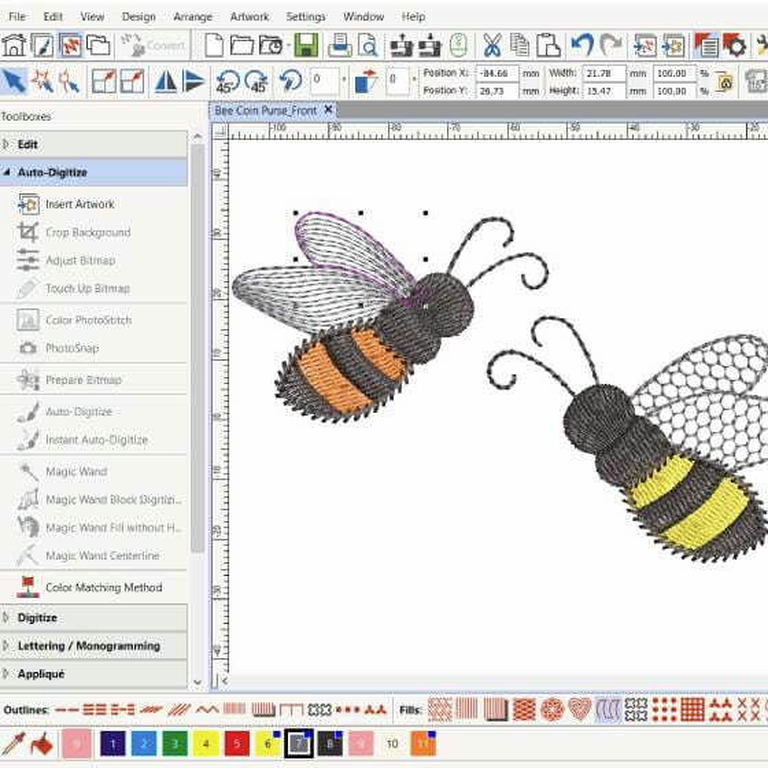Viewport: 768px width, 768px height.
Task: Click the Width input field
Action: pyautogui.click(x=603, y=73)
